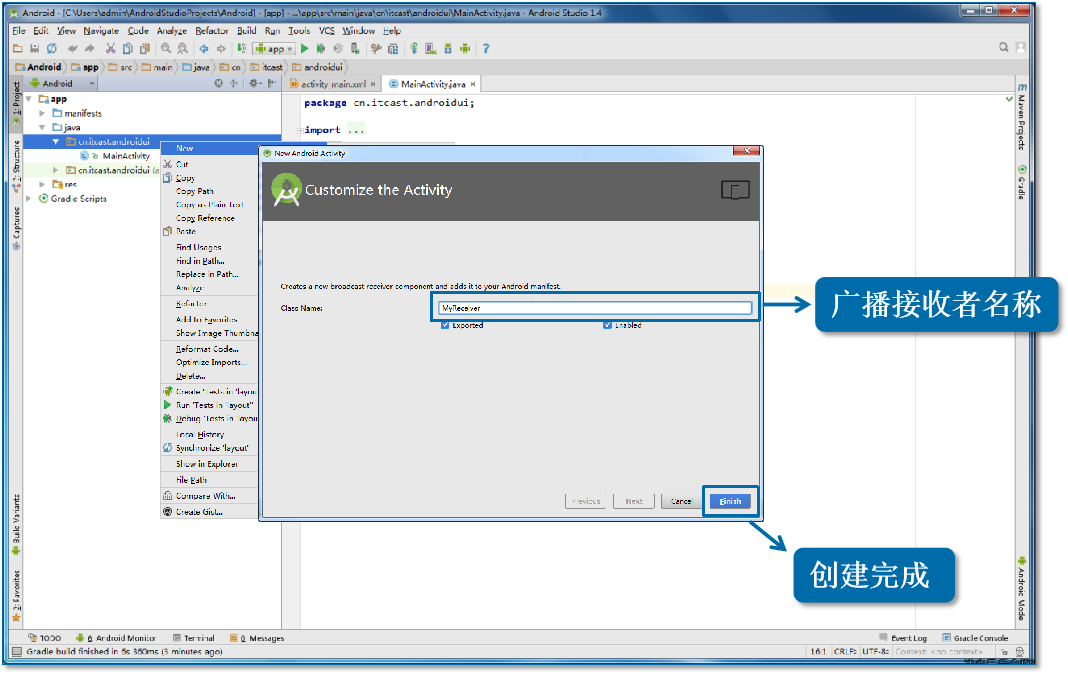
Task: Choose Show in Explorer context entry
Action: [x=207, y=464]
